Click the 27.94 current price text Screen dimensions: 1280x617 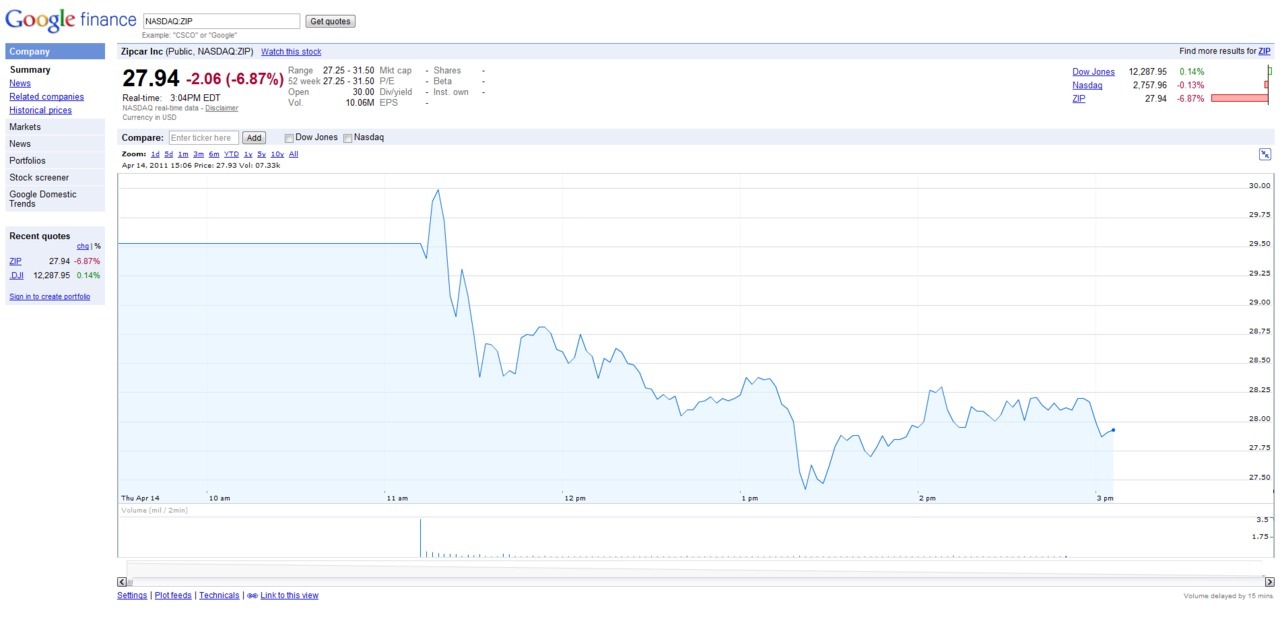click(x=151, y=79)
